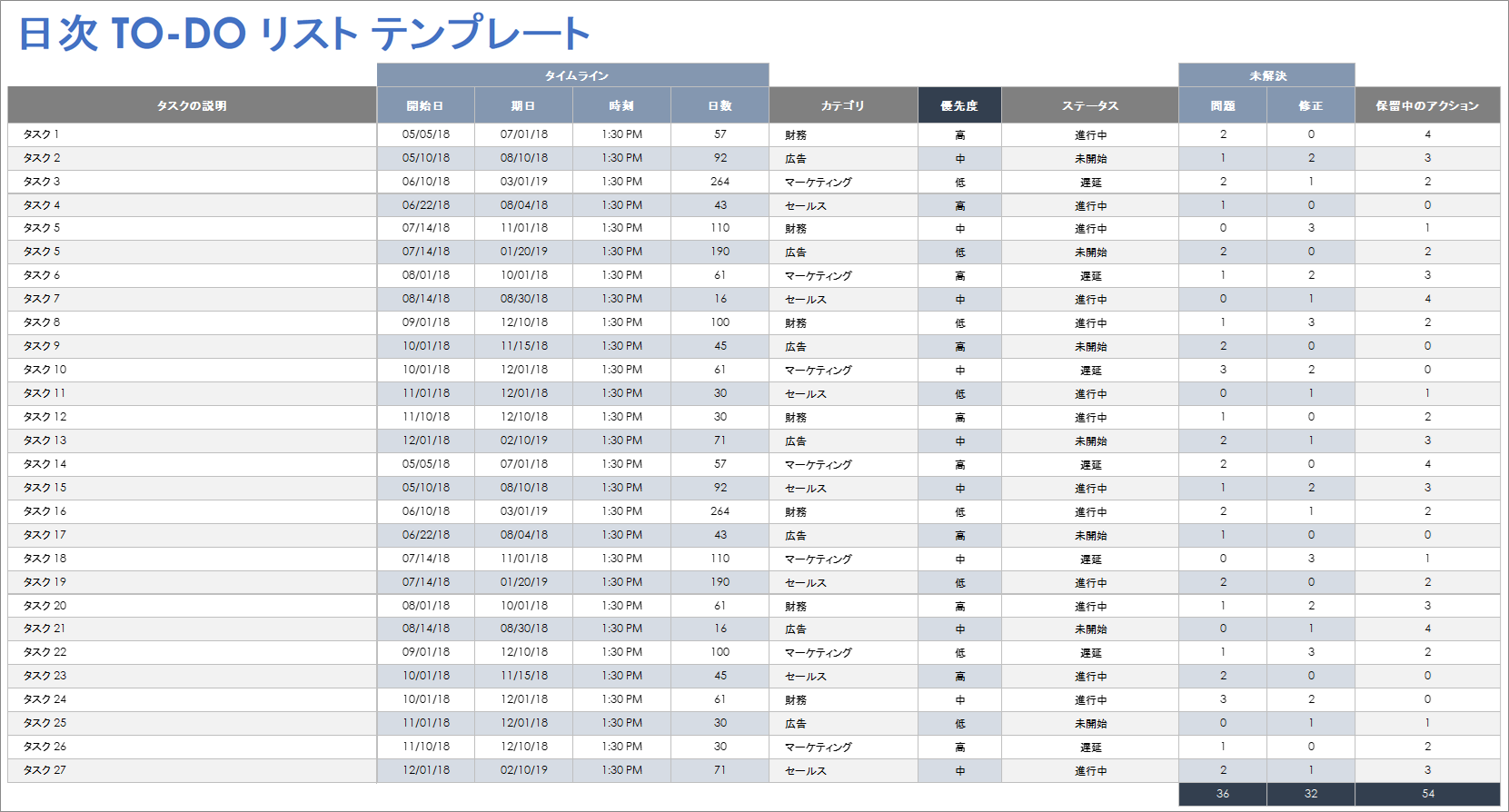Click the タスク 3 name cell
The height and width of the screenshot is (812, 1509).
coord(192,182)
